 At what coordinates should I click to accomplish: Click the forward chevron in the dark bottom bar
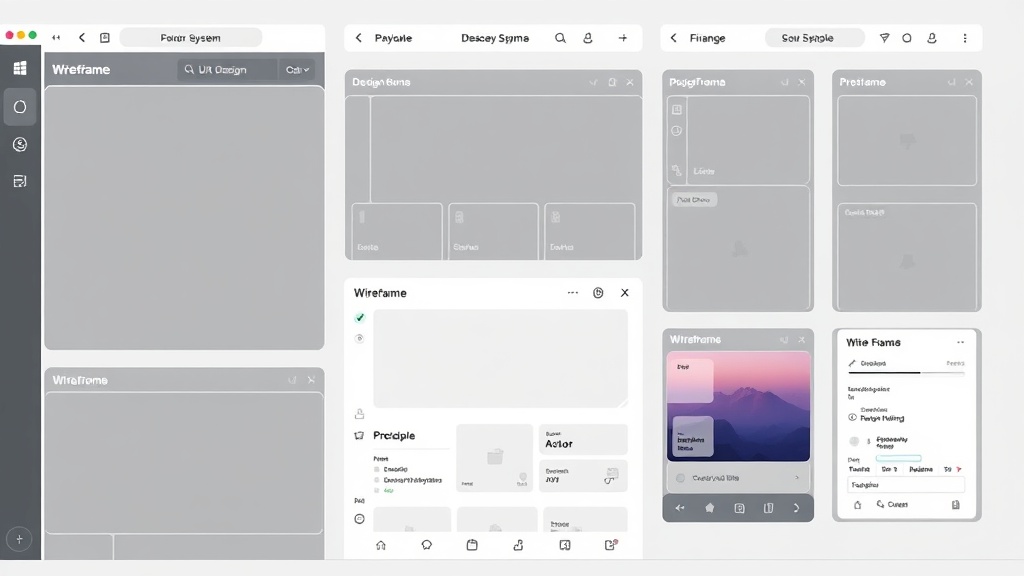point(797,508)
